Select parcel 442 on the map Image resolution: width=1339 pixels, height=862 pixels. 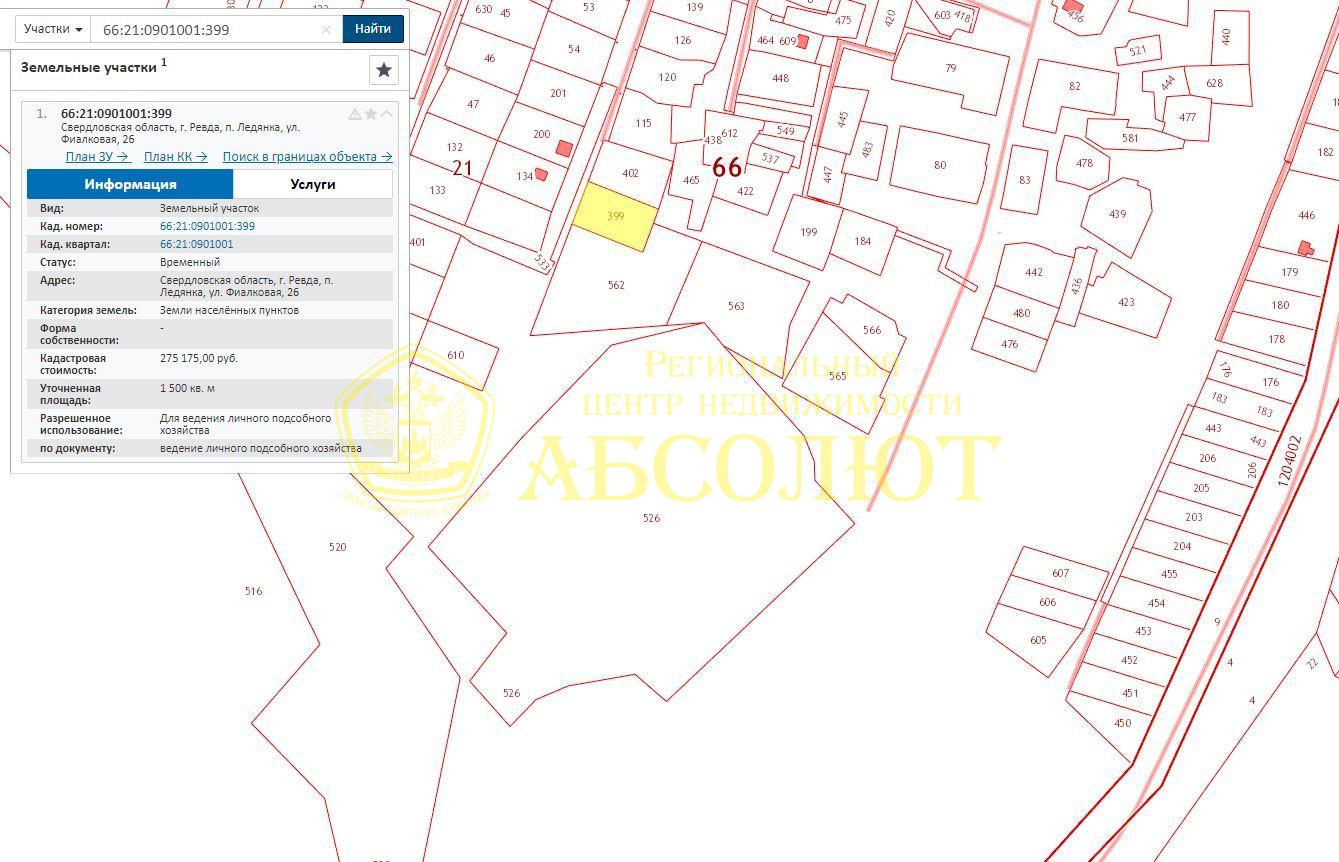(x=1033, y=272)
